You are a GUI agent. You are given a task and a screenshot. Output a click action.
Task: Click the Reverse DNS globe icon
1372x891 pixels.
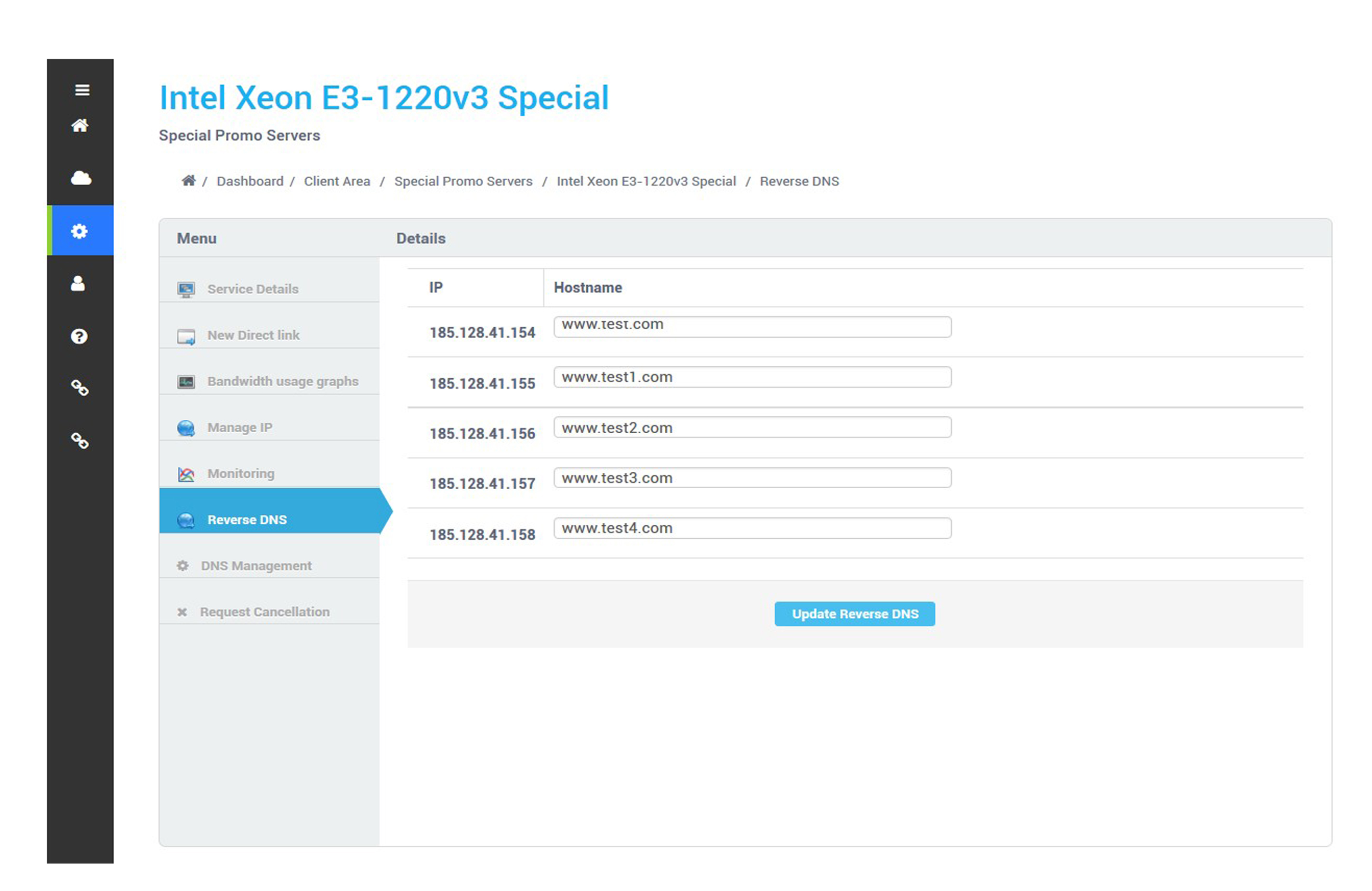tap(186, 520)
